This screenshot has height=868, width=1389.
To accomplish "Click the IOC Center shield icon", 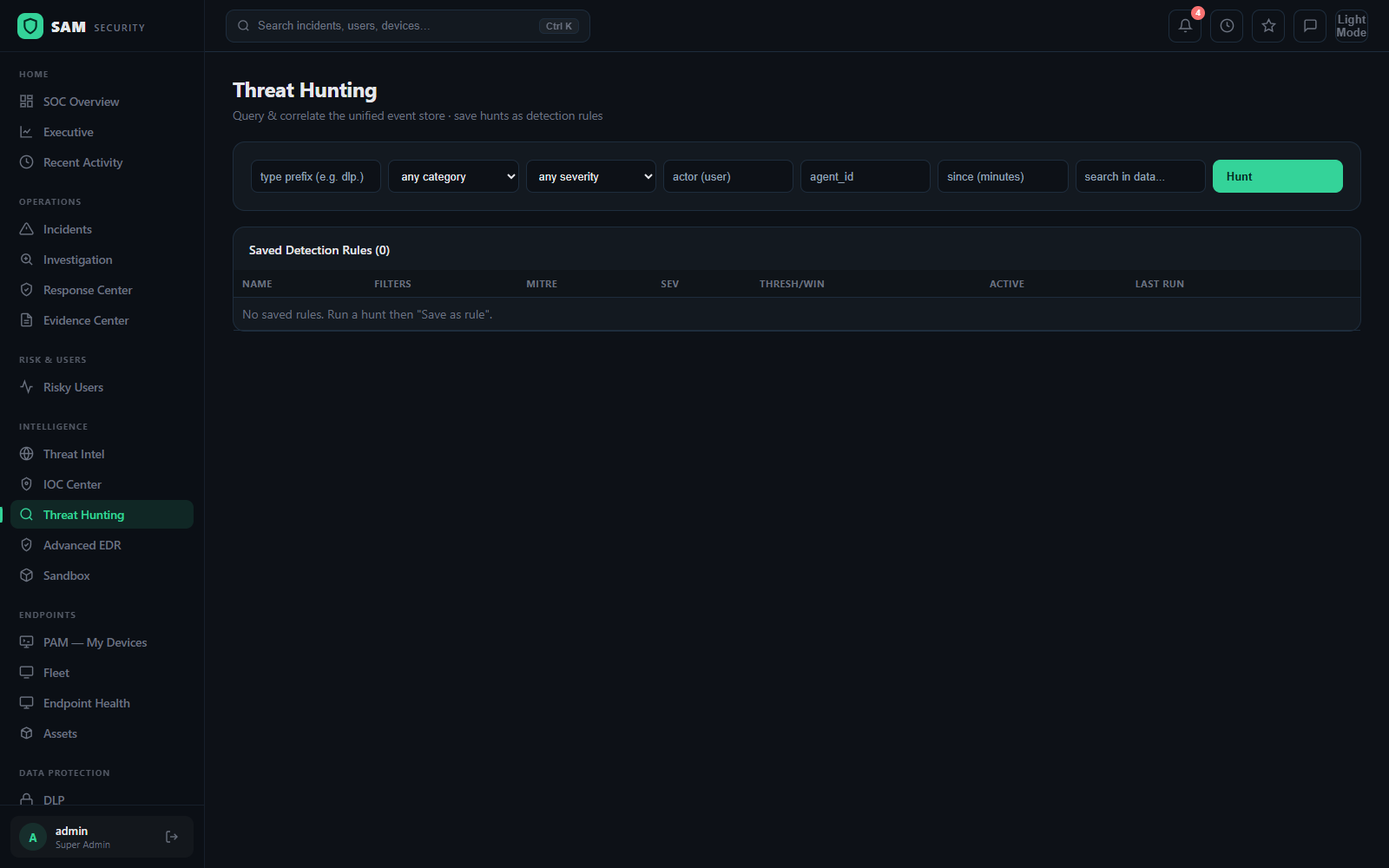I will click(x=27, y=484).
